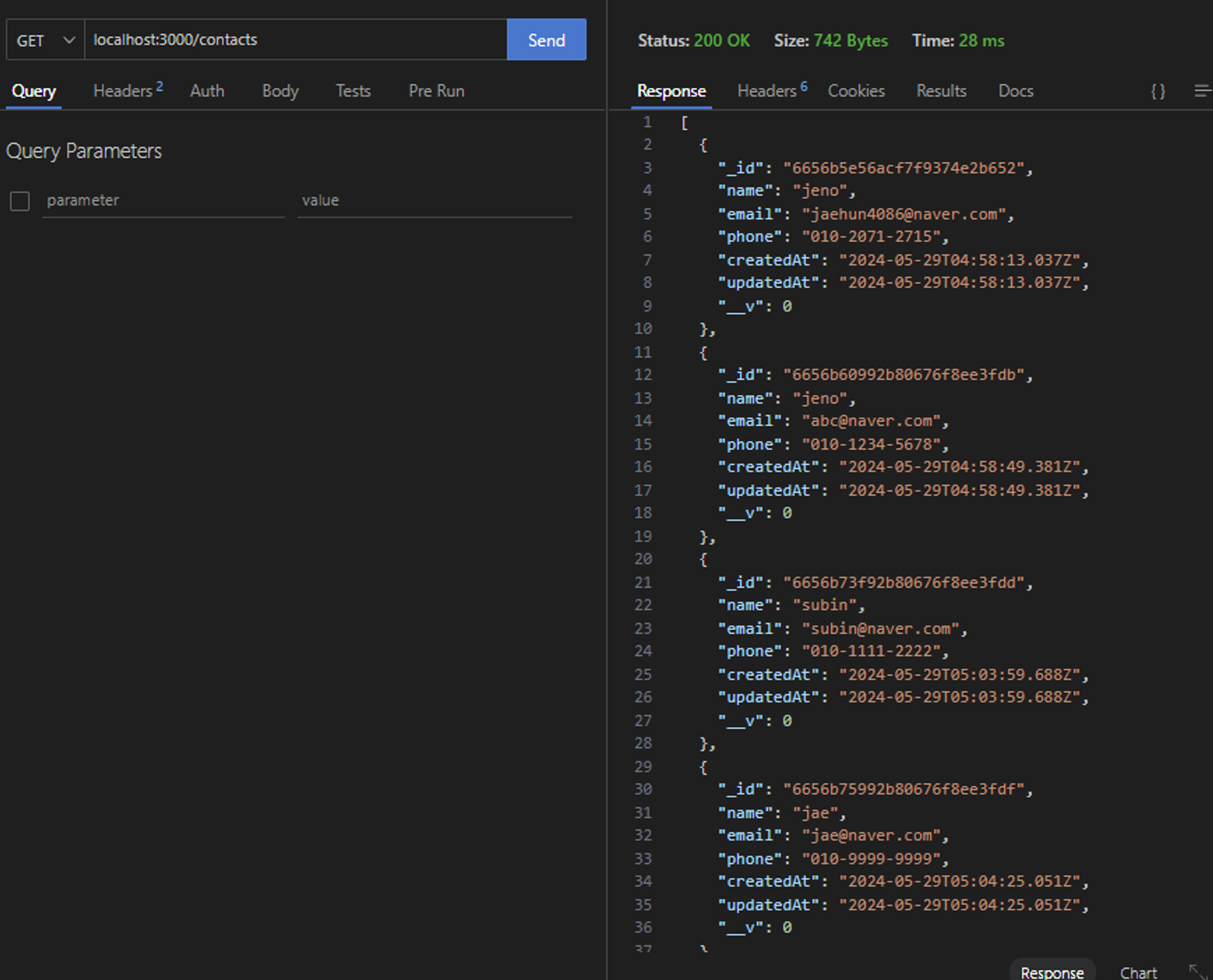
Task: Click id 6656b73f92b80676f8ee3fdd line
Action: [x=876, y=583]
